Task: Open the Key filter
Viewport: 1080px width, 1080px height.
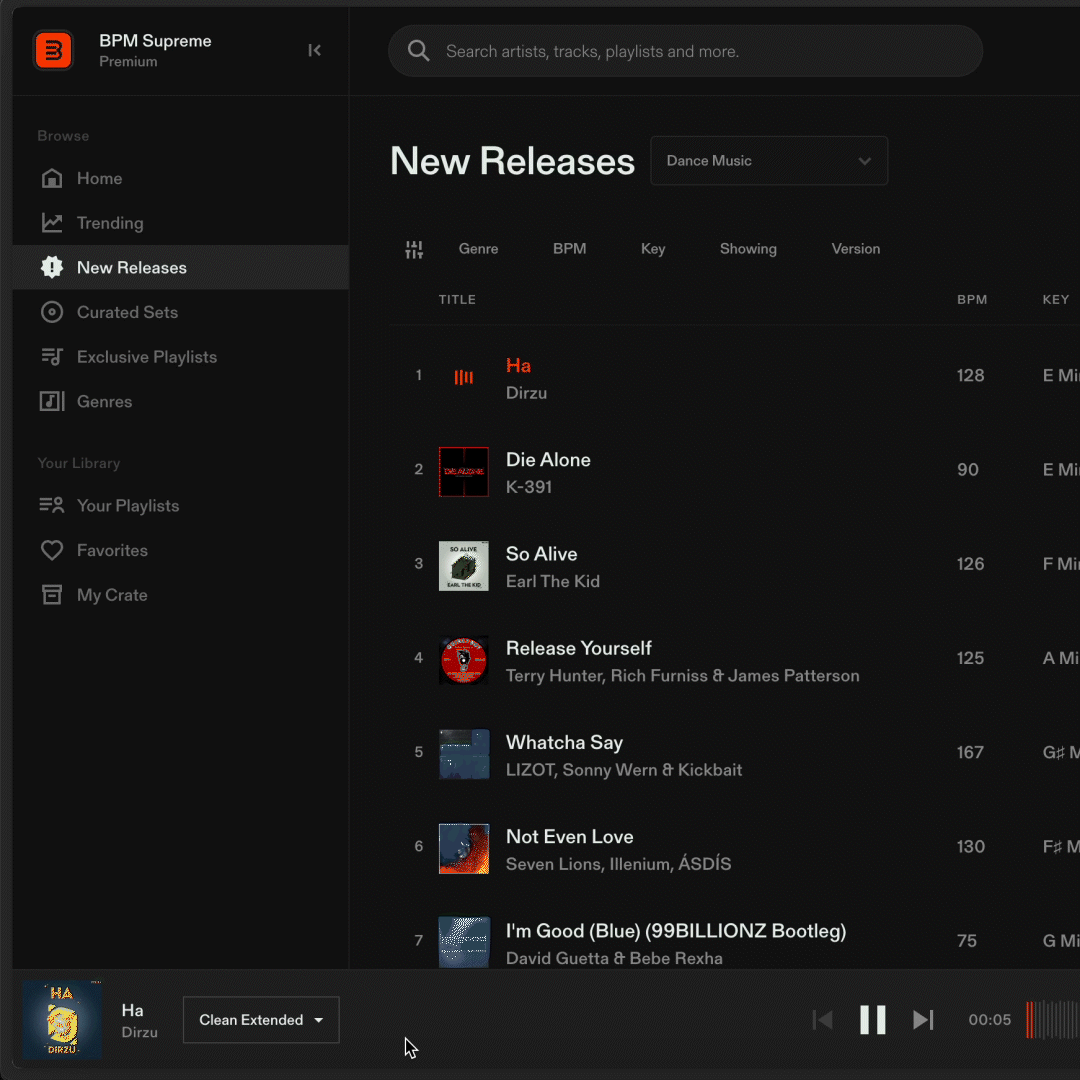Action: pos(653,249)
